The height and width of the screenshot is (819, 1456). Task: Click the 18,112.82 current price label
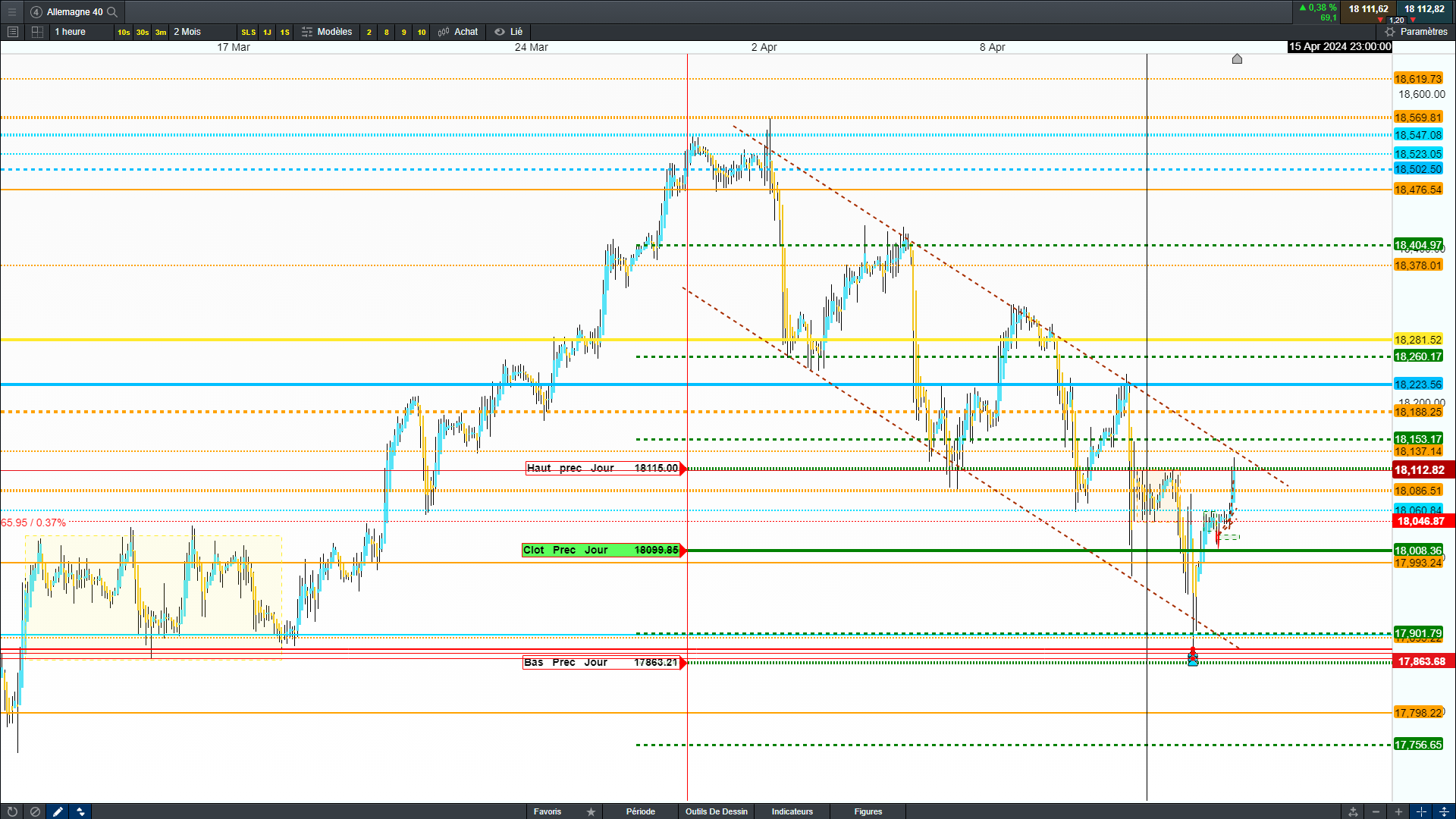pos(1421,470)
